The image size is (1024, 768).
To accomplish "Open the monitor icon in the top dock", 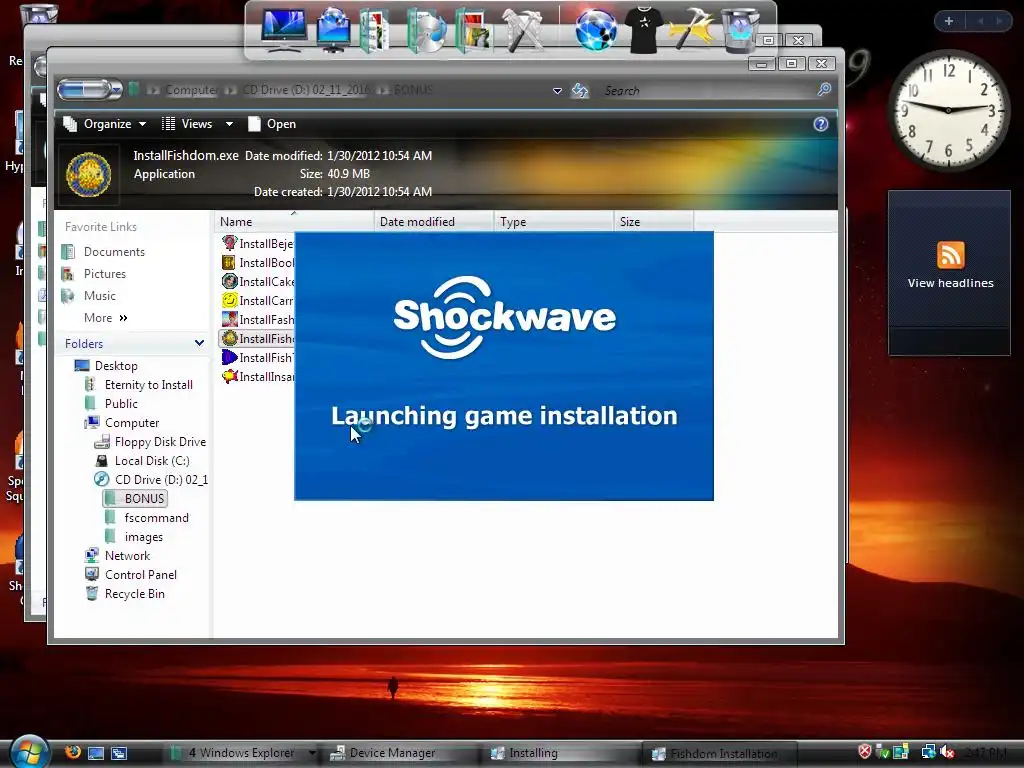I will click(x=283, y=30).
